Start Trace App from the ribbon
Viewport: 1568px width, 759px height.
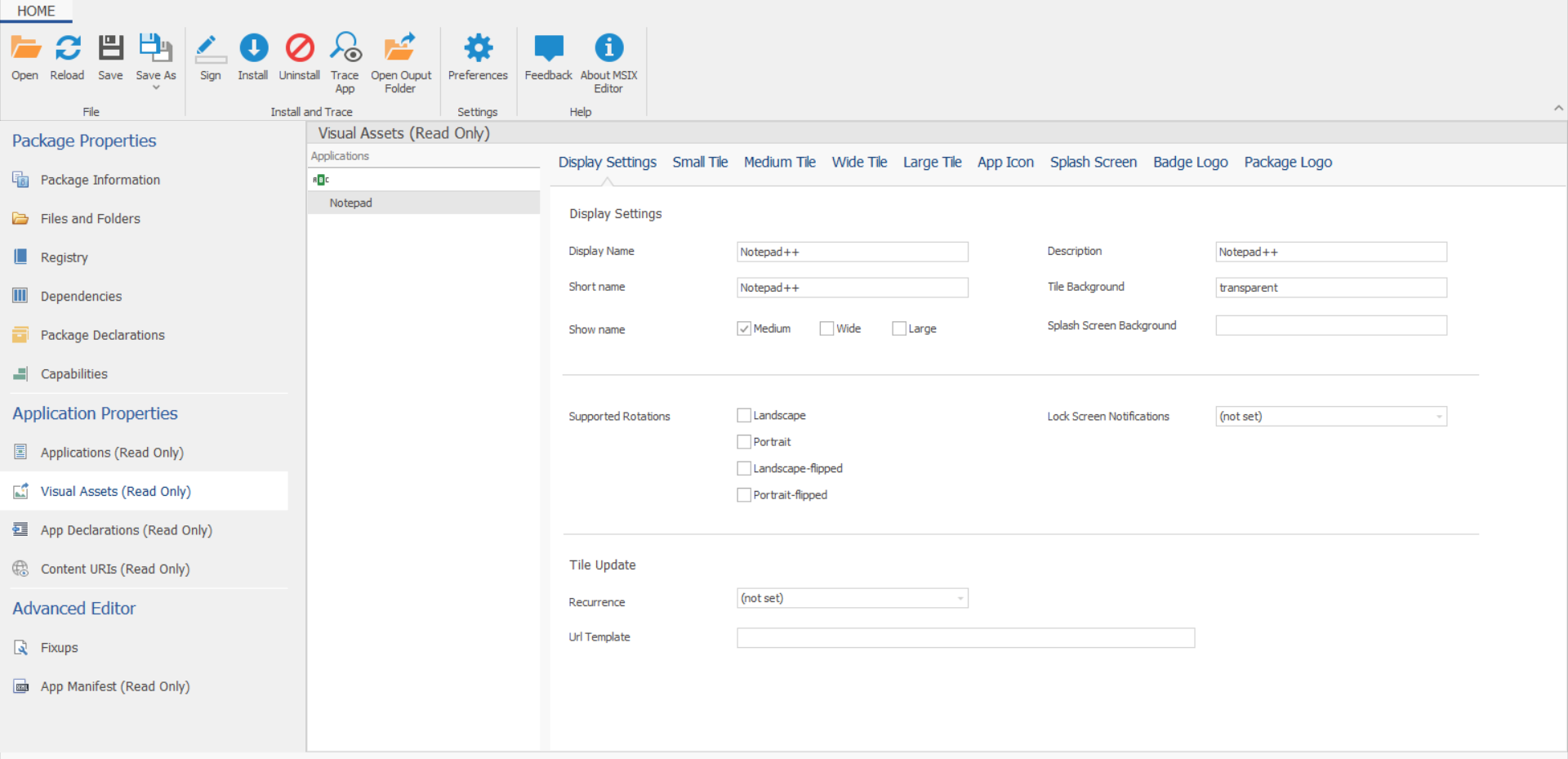click(x=345, y=47)
